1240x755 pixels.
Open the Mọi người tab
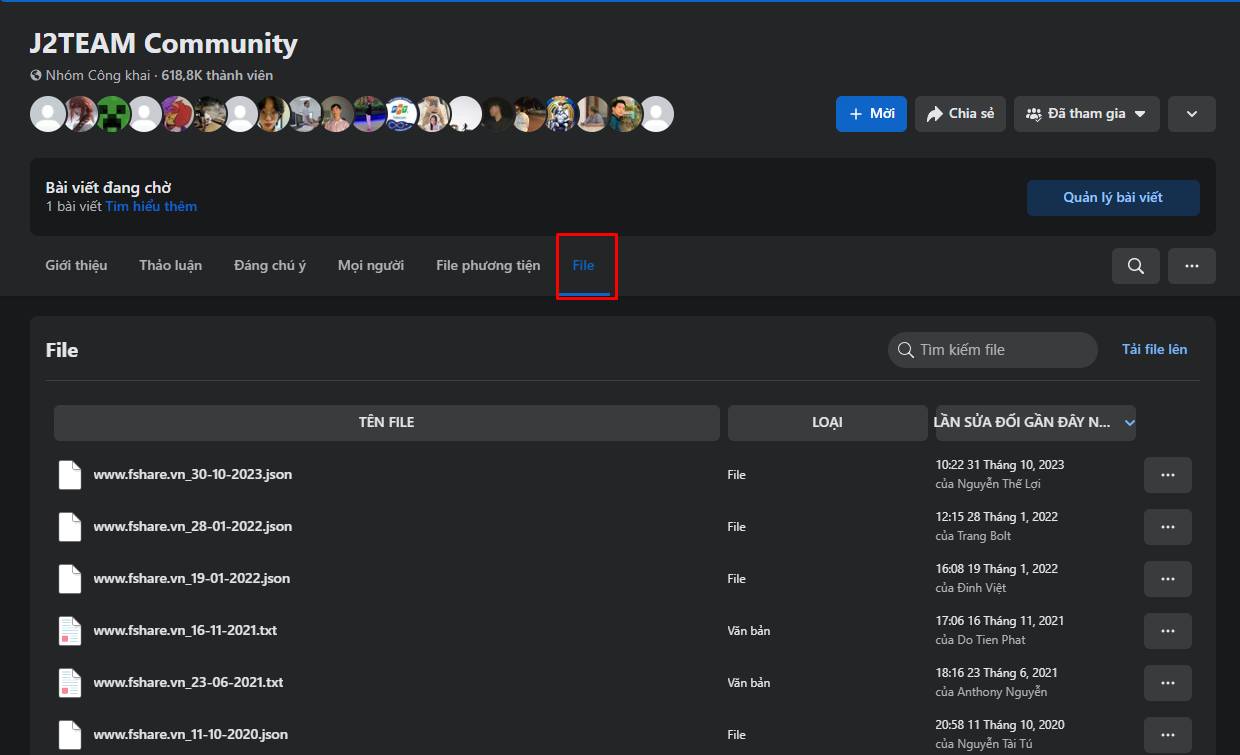[x=371, y=266]
